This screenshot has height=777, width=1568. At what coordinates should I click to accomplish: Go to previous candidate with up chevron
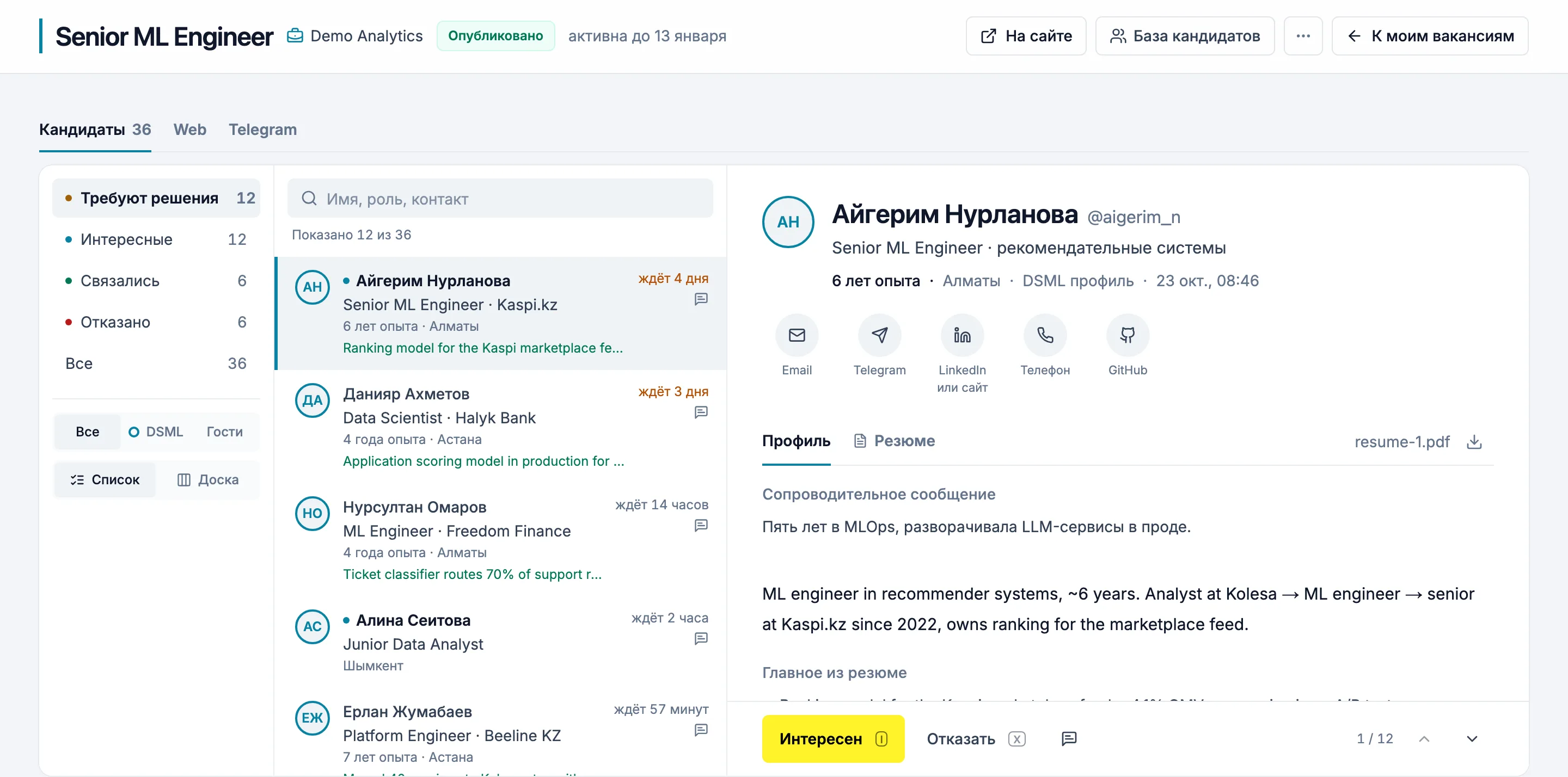1424,739
